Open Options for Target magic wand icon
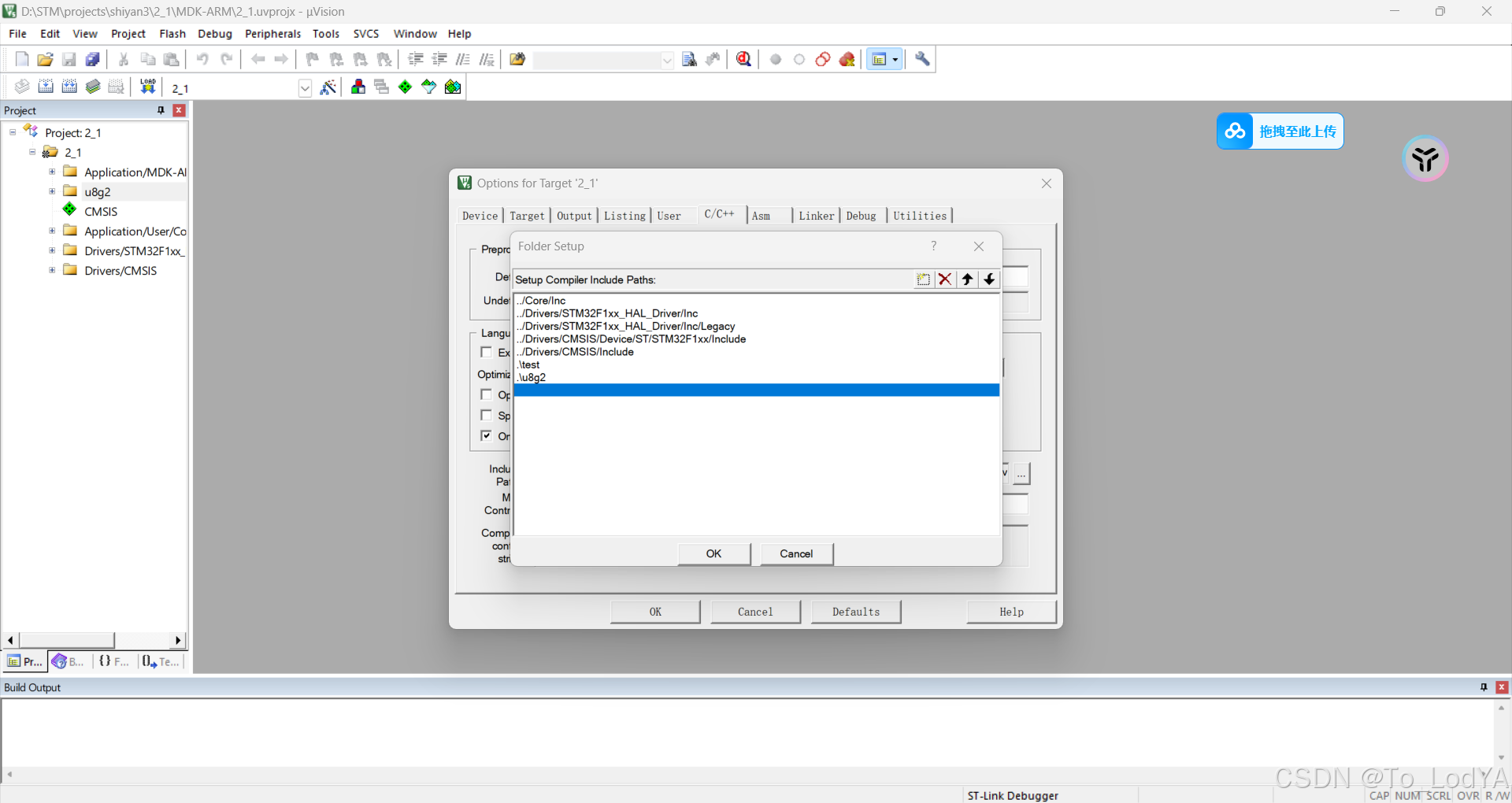Viewport: 1512px width, 803px height. 328,87
